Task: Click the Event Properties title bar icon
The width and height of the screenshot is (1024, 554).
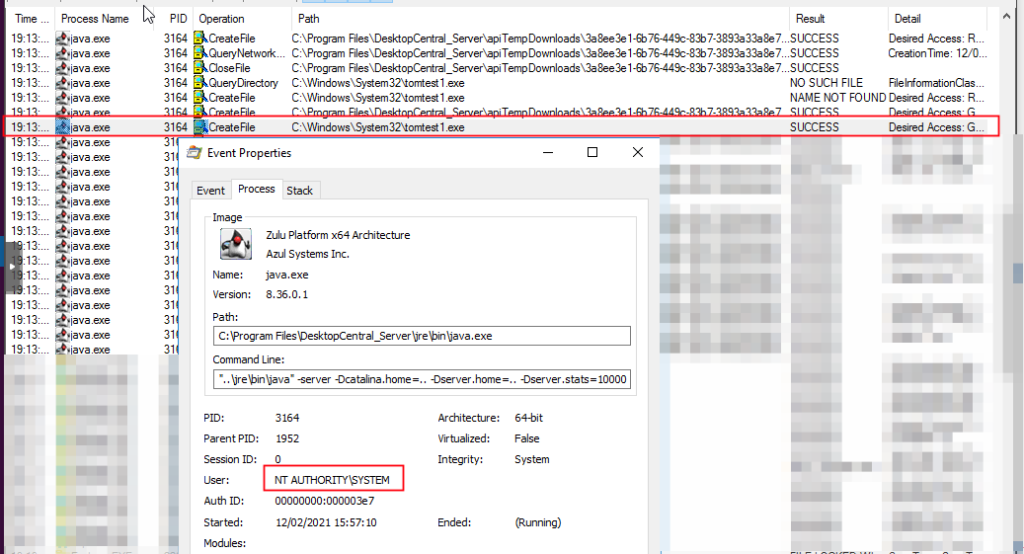Action: (x=195, y=153)
